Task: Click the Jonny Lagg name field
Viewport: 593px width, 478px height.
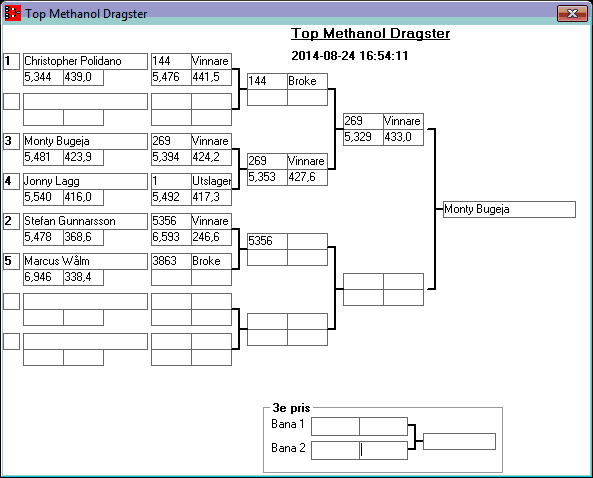Action: pyautogui.click(x=85, y=181)
